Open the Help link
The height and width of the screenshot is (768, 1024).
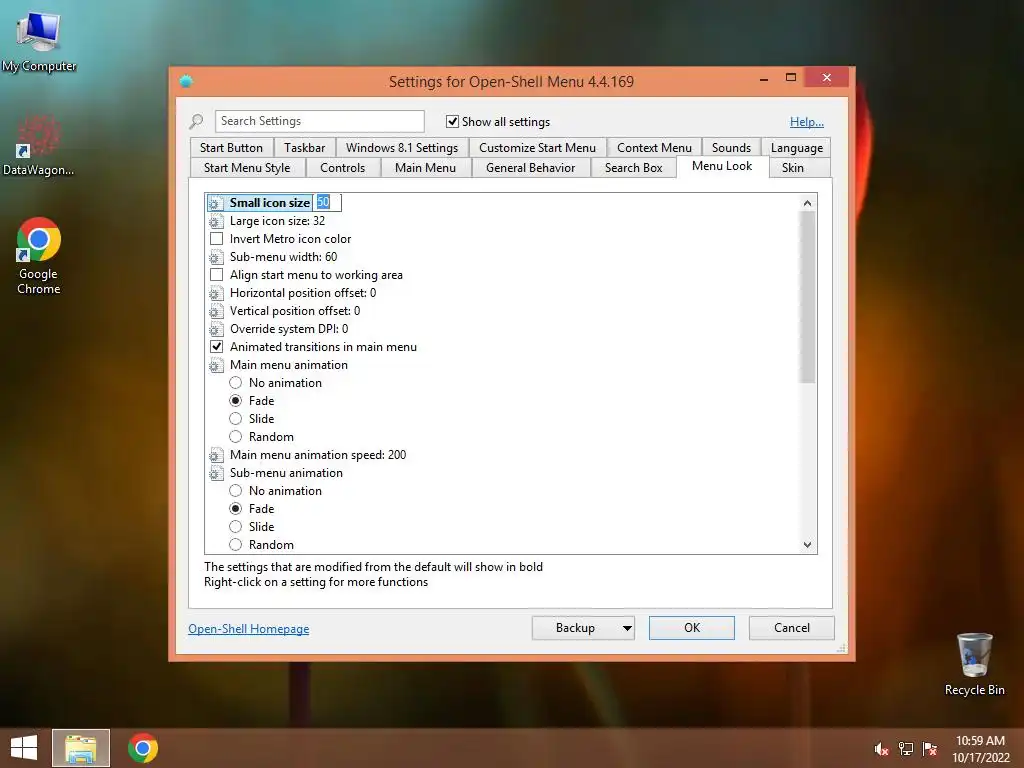[x=807, y=122]
